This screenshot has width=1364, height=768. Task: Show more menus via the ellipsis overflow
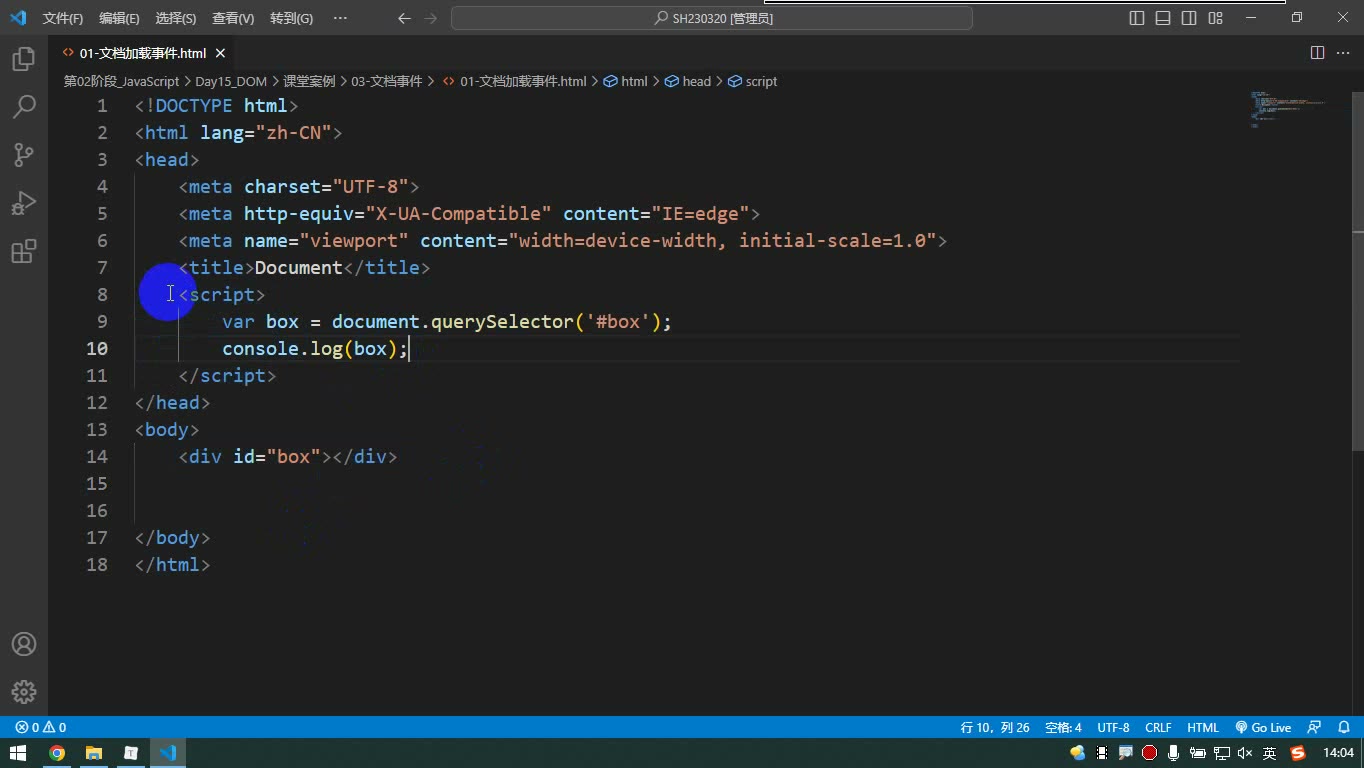tap(340, 18)
